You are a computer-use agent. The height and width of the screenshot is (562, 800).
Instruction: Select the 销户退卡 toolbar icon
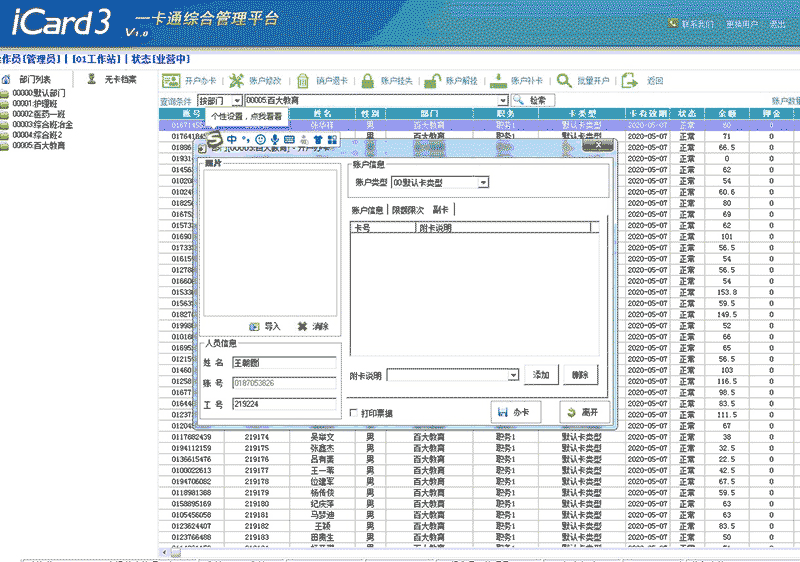(x=303, y=81)
